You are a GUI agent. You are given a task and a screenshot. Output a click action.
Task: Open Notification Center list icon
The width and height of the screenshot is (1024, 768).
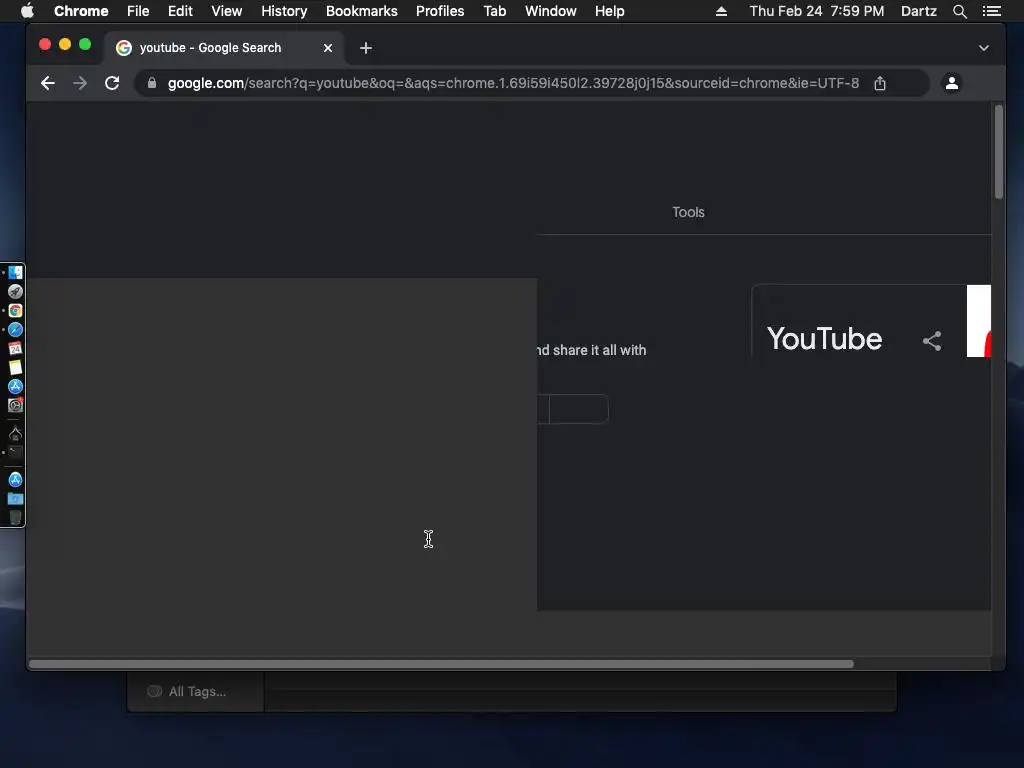coord(991,11)
